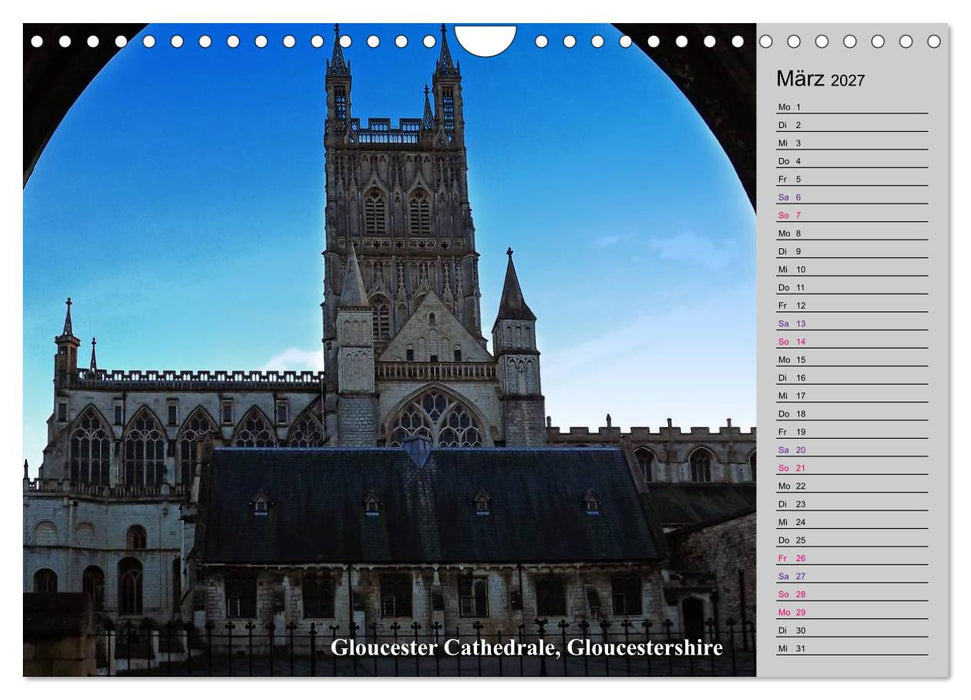Select the 'So 28' calendar row

[852, 594]
